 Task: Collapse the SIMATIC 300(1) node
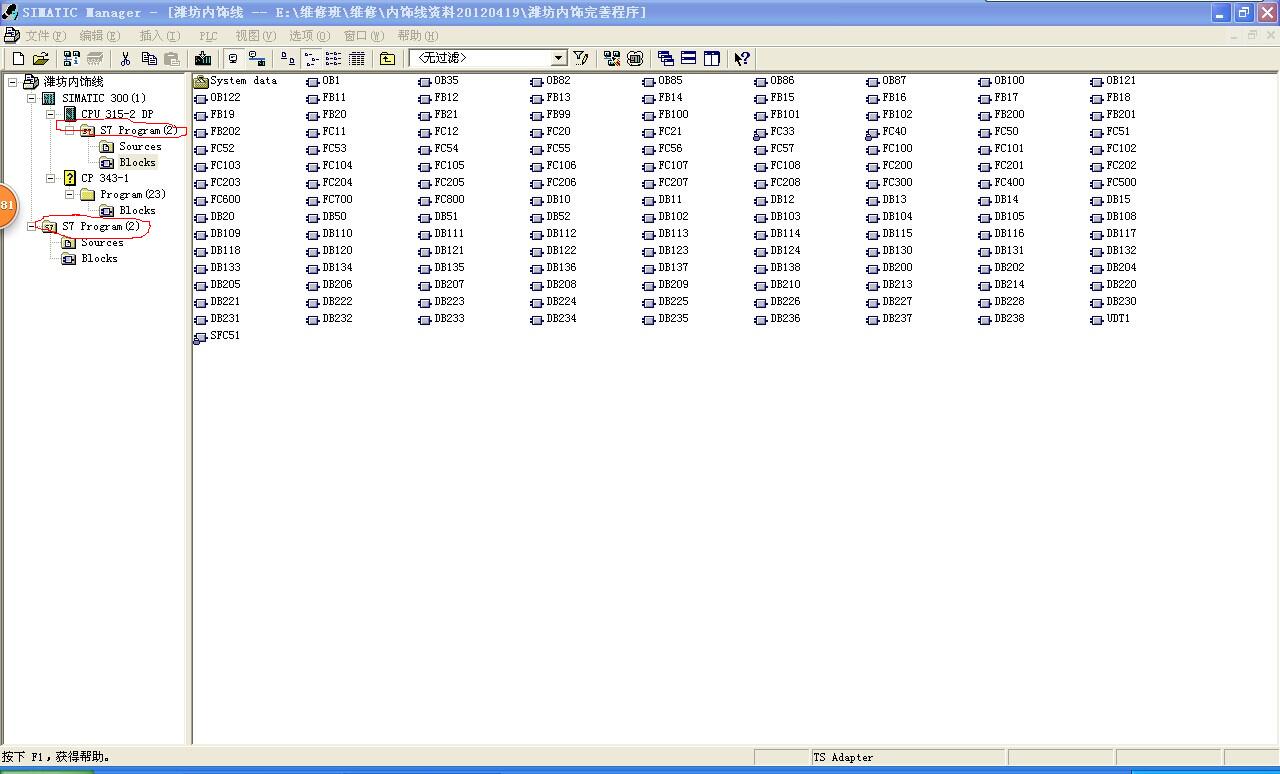[32, 98]
